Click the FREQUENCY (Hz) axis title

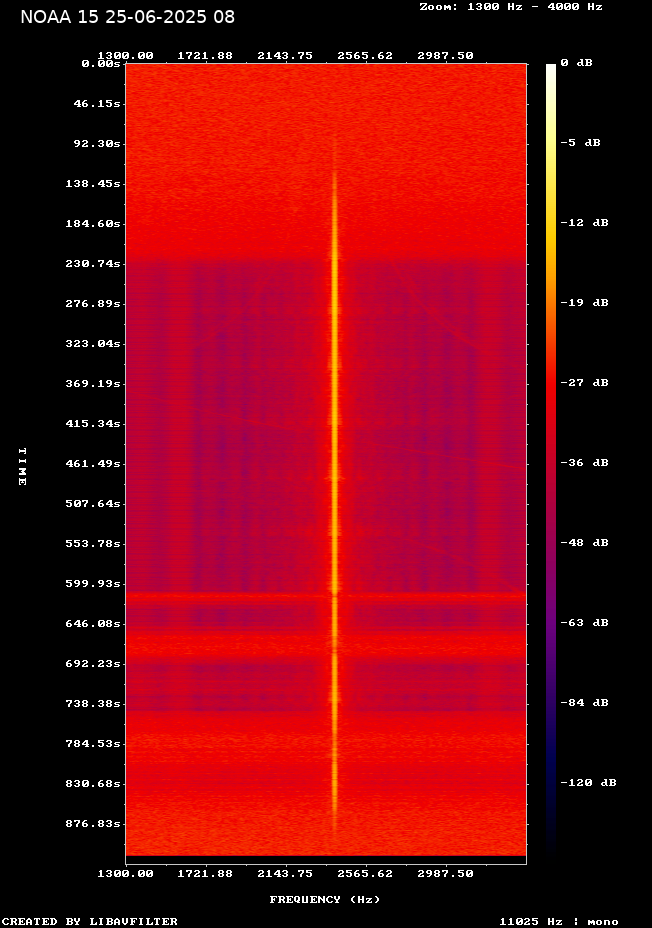[325, 900]
